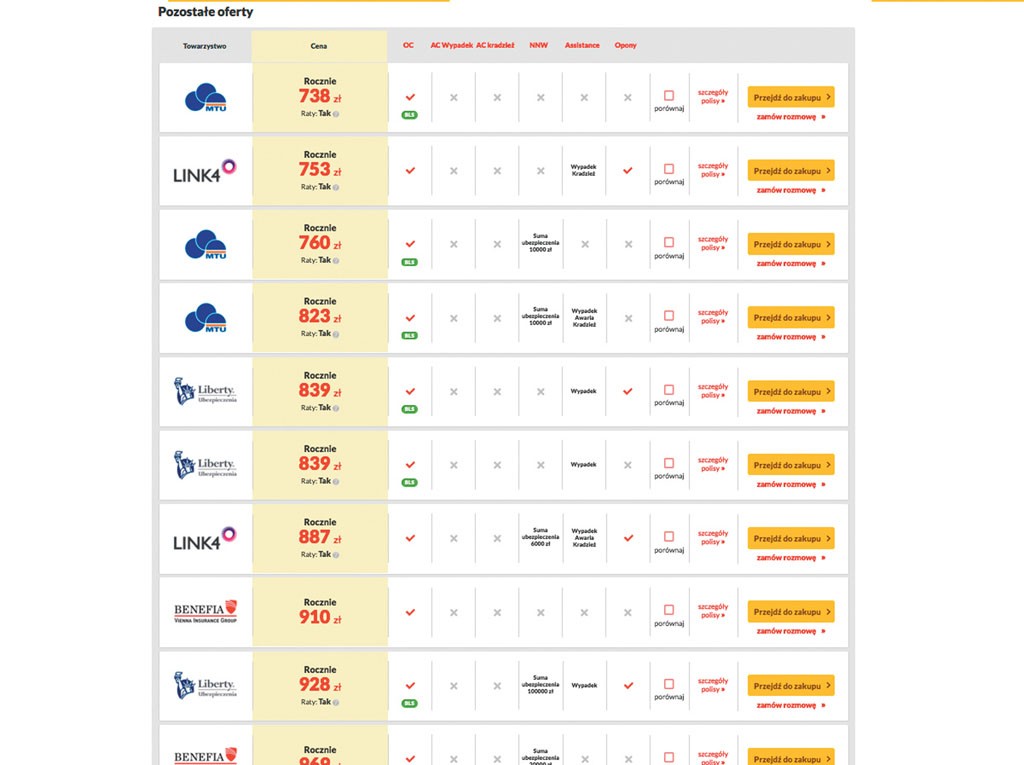The height and width of the screenshot is (765, 1024).
Task: Click the Benefia logo in the 910 zł offer
Action: coord(205,611)
